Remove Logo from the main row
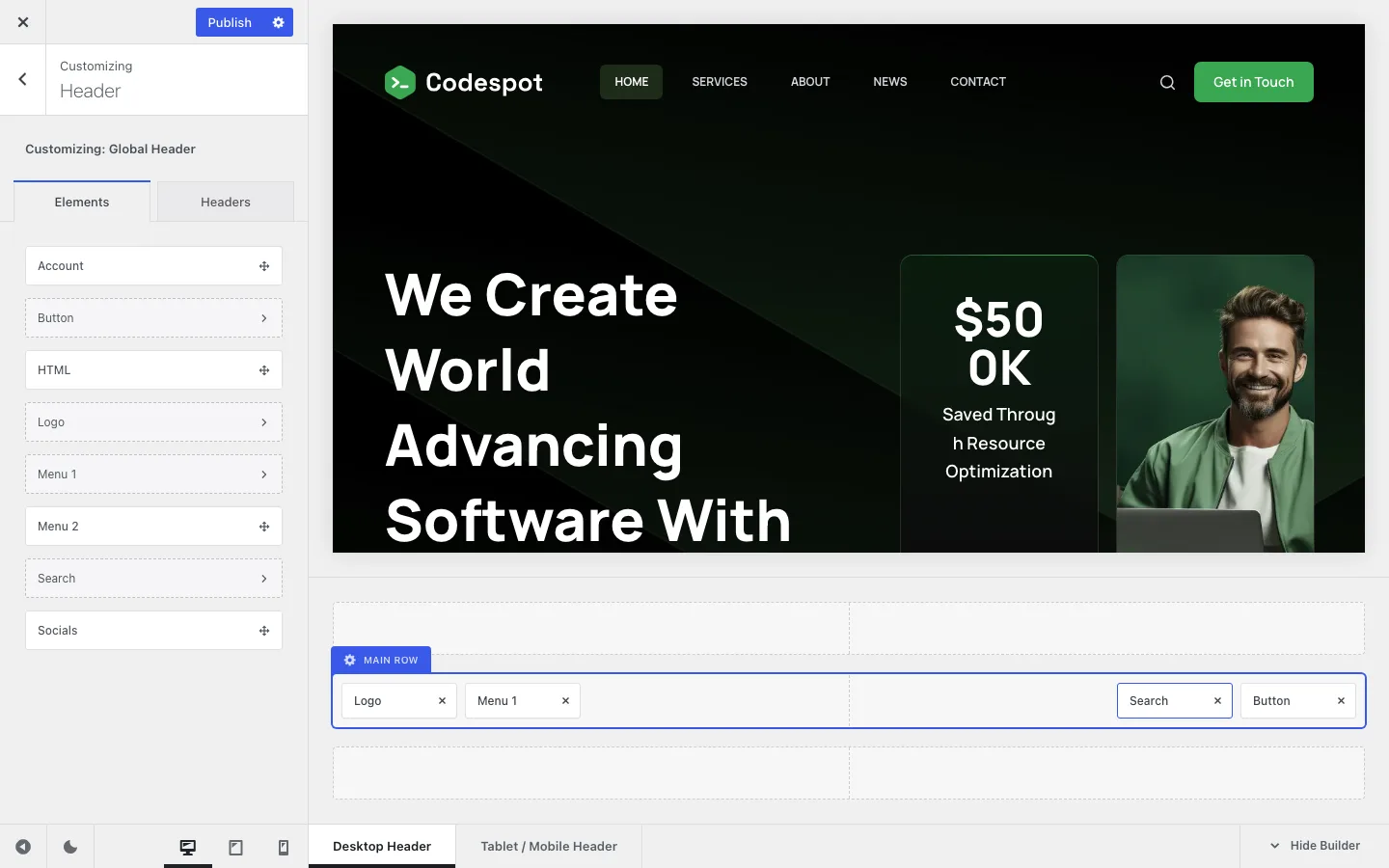 point(443,701)
